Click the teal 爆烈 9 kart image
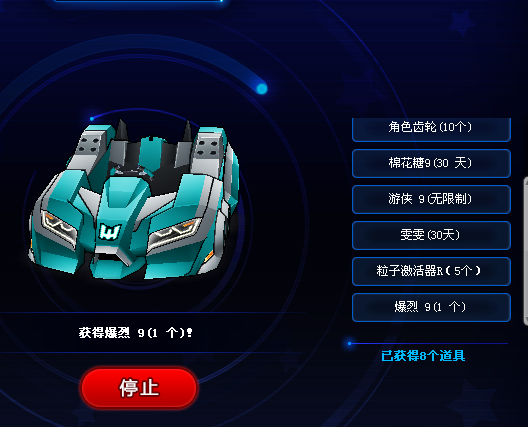The width and height of the screenshot is (528, 427). (x=135, y=200)
